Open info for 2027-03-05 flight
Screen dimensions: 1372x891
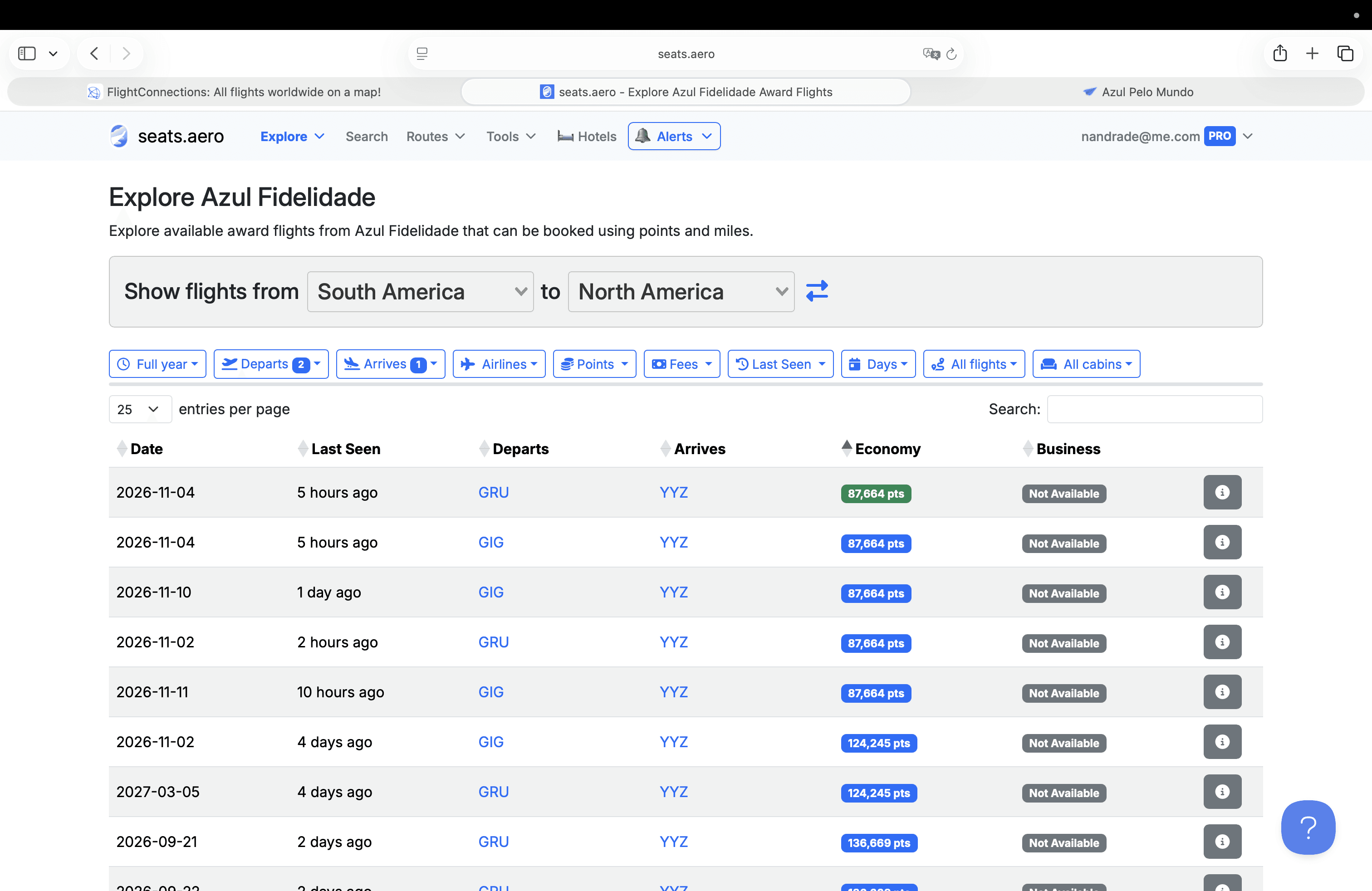(x=1222, y=791)
